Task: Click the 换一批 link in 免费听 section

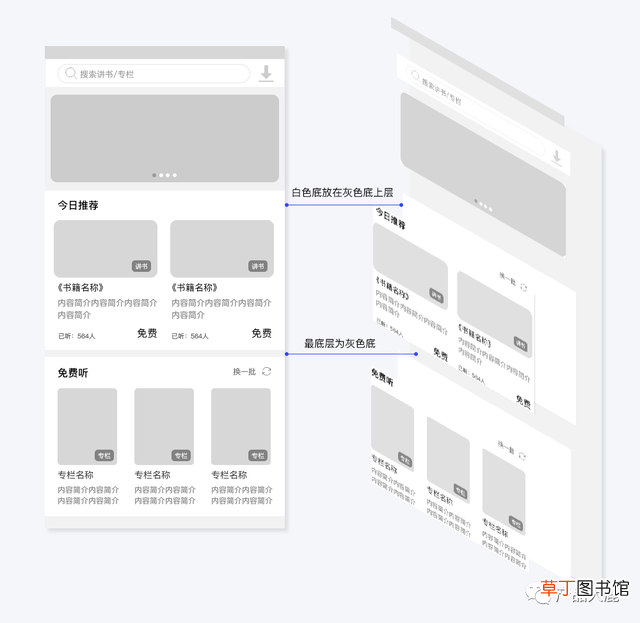Action: (244, 372)
